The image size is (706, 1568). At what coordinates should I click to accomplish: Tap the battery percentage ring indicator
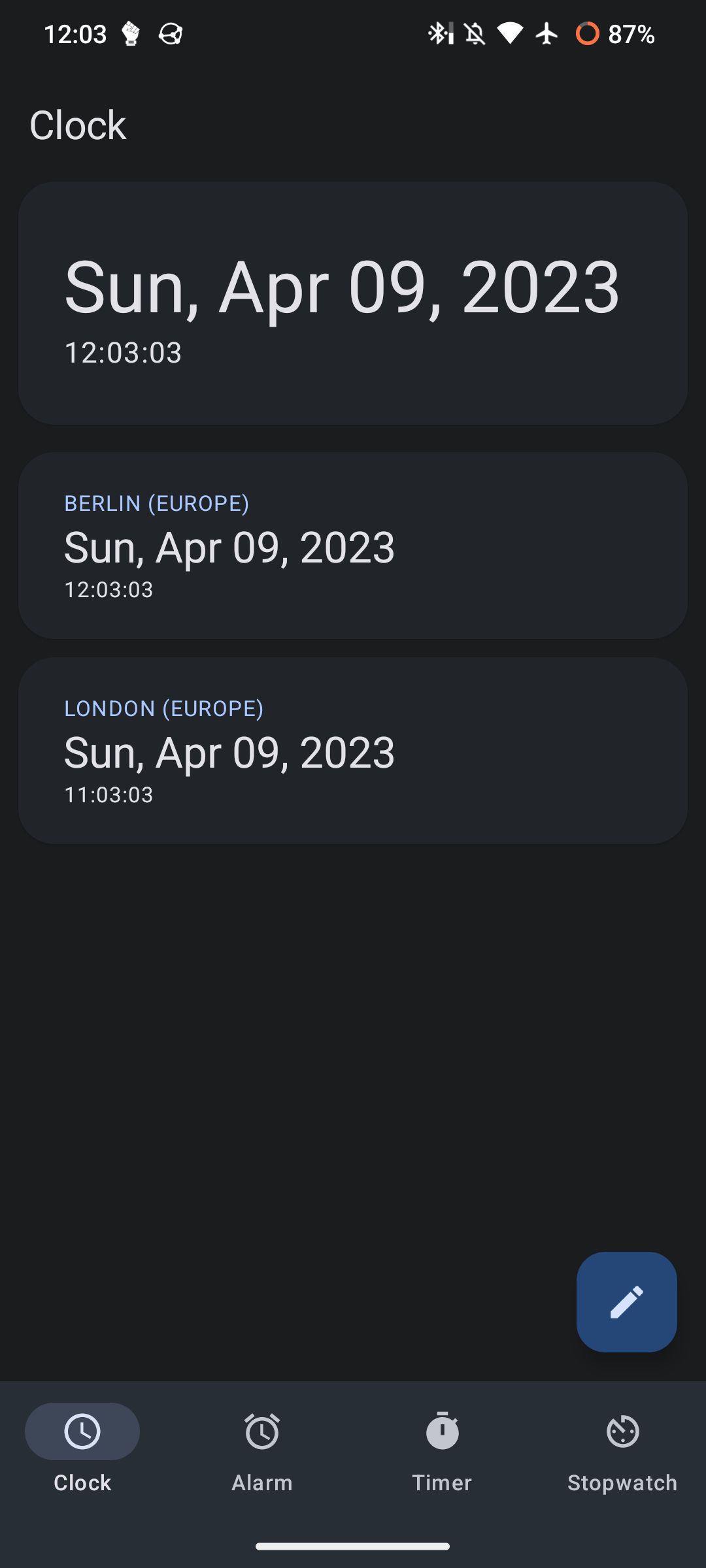587,33
